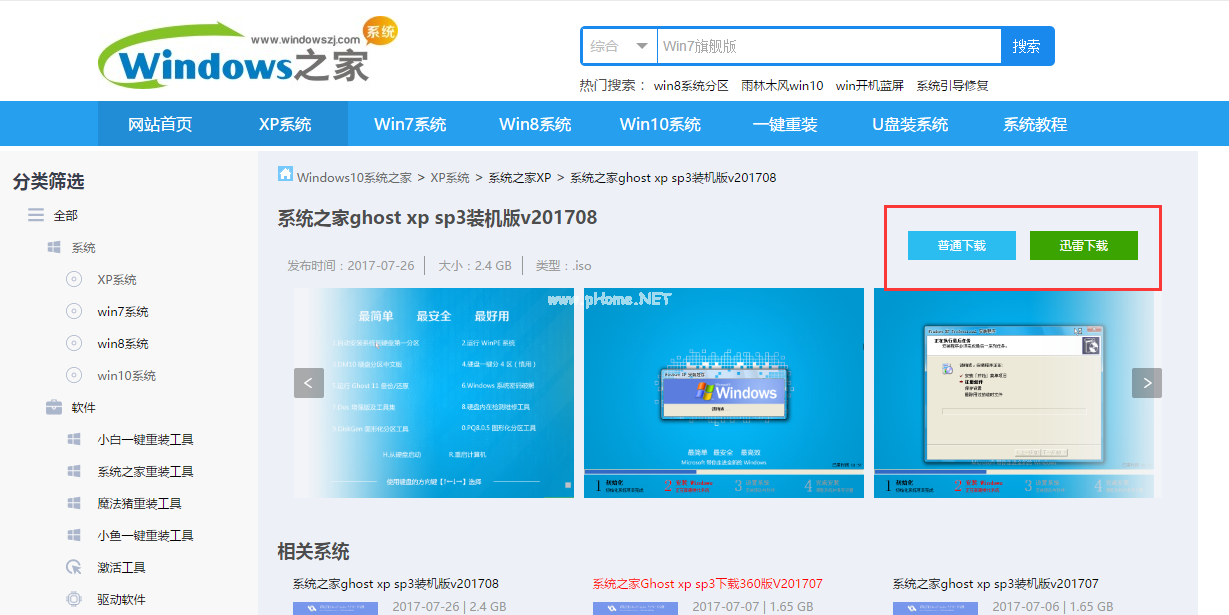Open the U盘装系统 menu item
This screenshot has height=615, width=1229.
point(908,123)
